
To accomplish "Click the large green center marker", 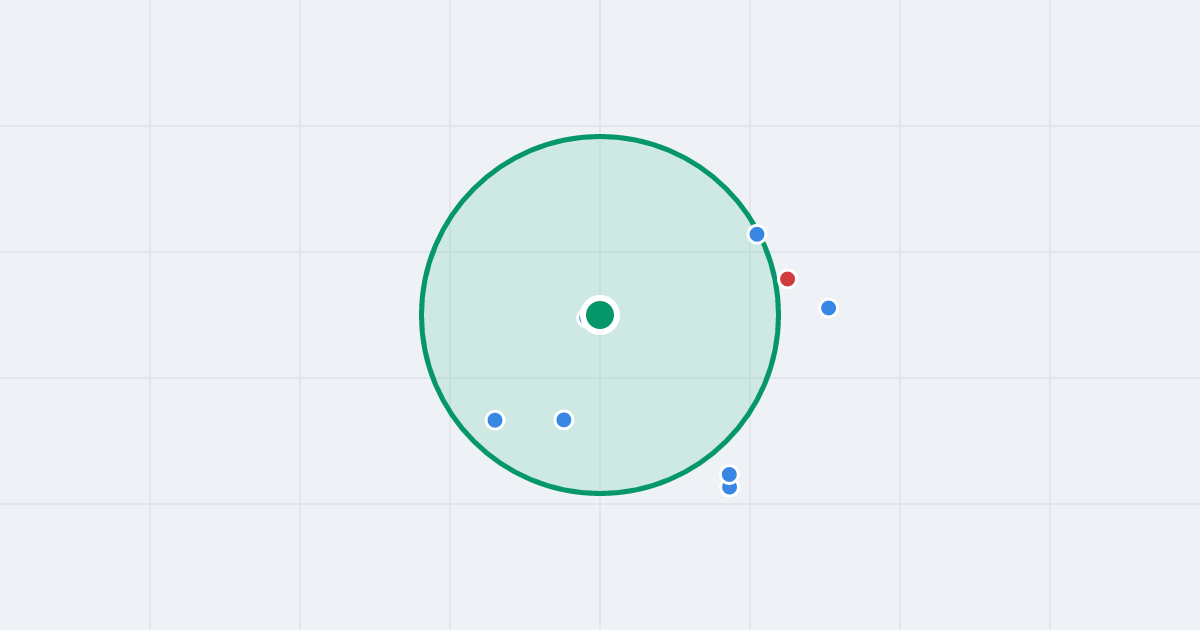I will pos(600,315).
